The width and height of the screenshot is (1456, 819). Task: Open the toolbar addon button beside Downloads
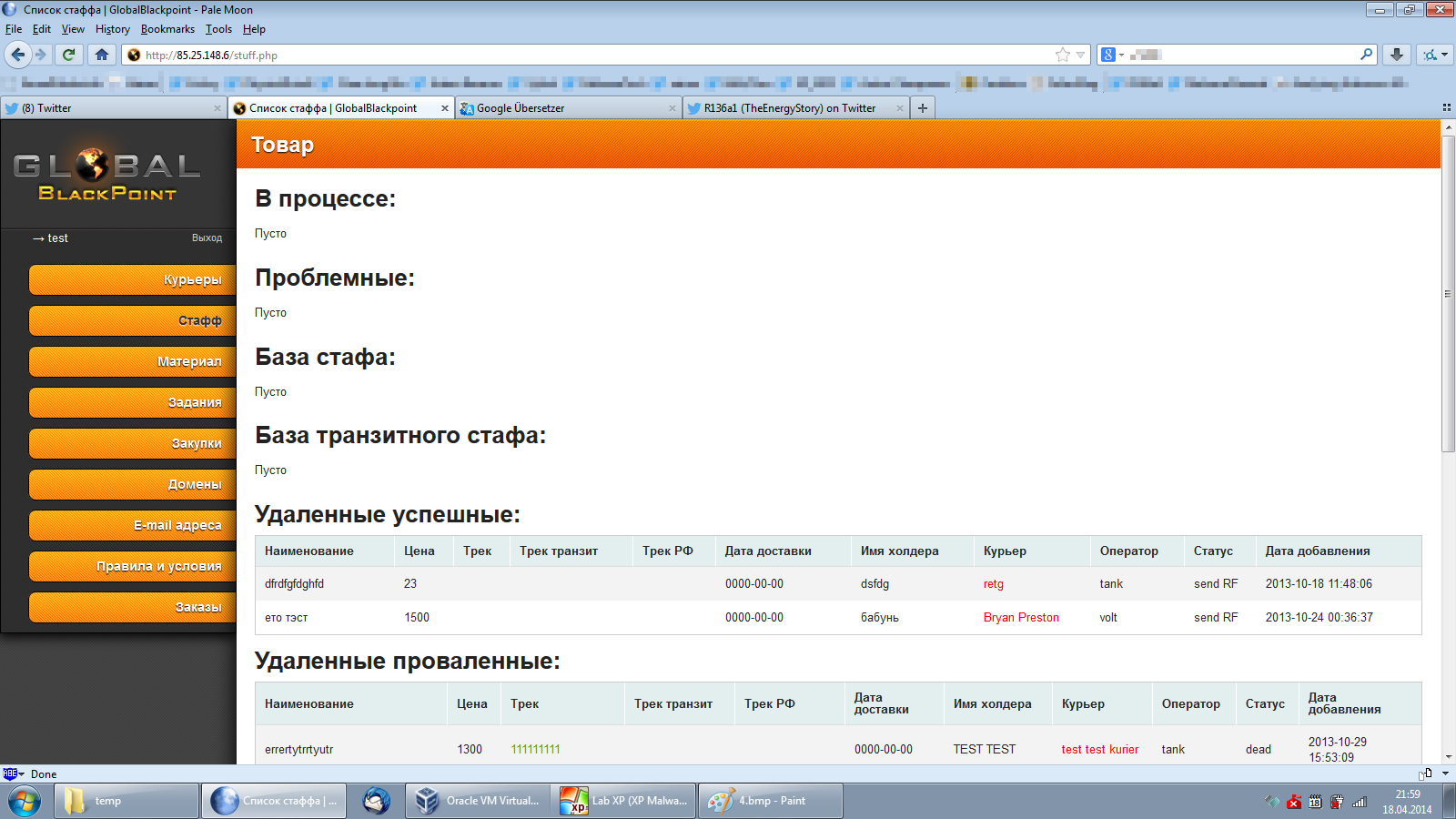pos(1434,55)
